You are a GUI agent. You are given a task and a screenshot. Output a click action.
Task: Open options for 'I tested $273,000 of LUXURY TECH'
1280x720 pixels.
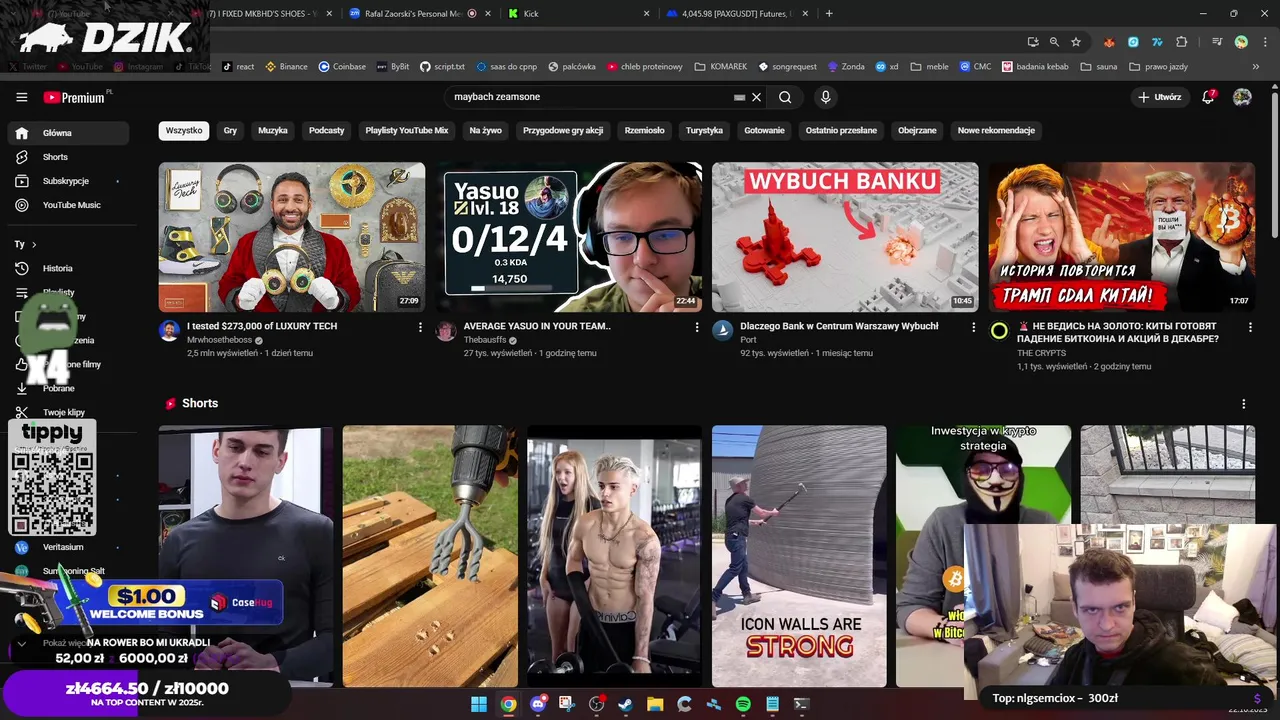[x=420, y=327]
